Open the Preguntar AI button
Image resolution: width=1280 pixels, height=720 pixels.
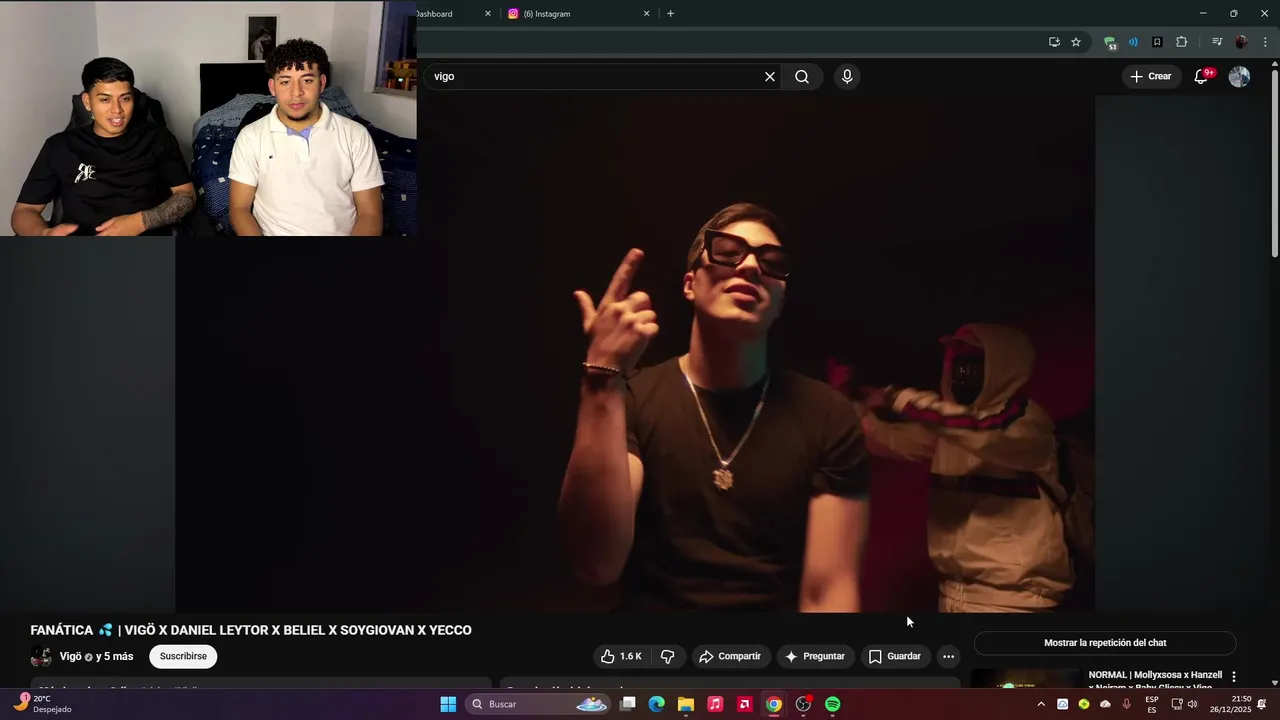point(815,657)
